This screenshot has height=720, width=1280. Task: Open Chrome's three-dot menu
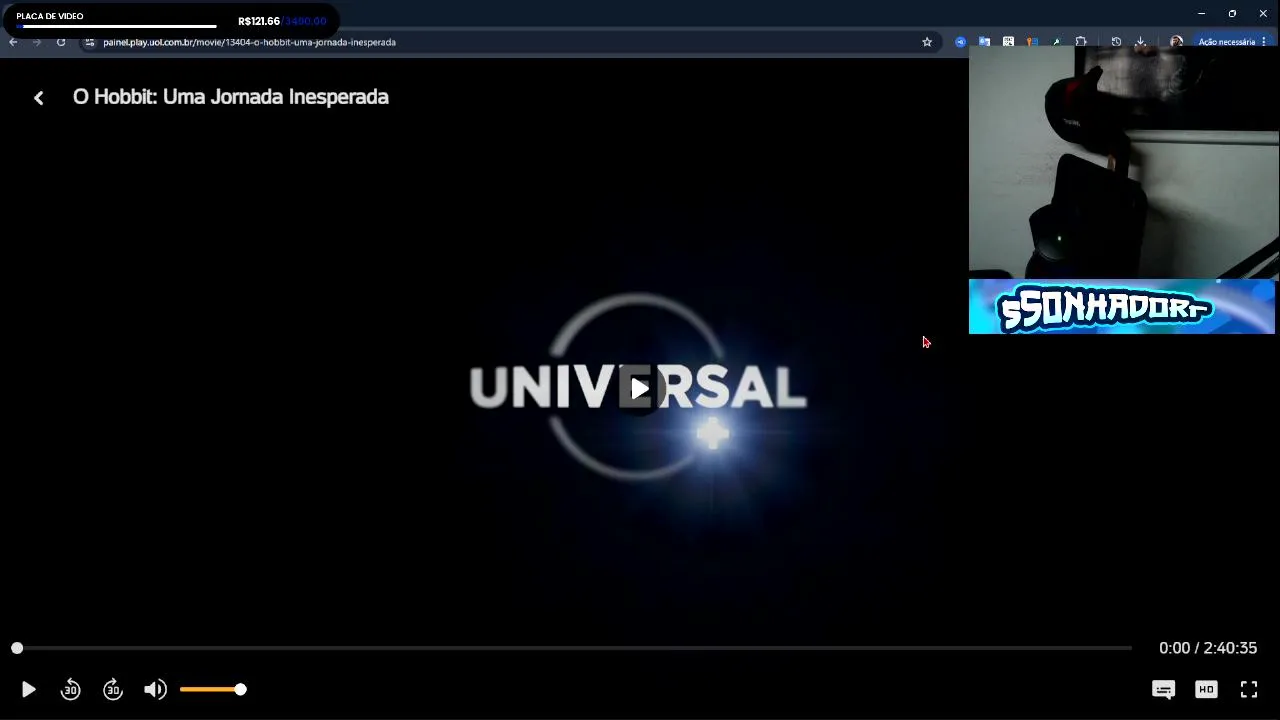tap(1264, 42)
